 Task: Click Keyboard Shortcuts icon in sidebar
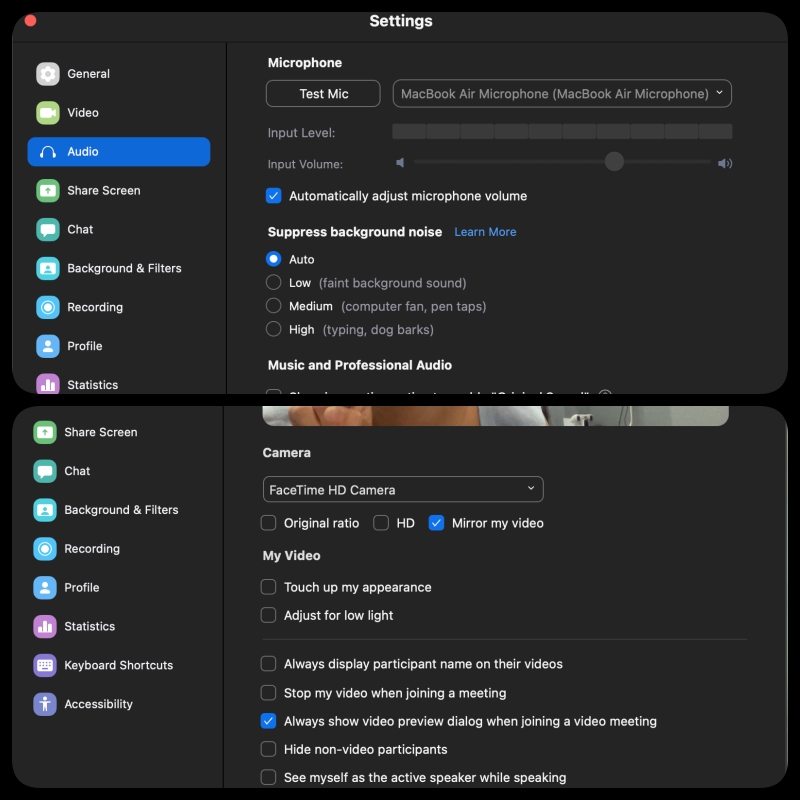(45, 665)
